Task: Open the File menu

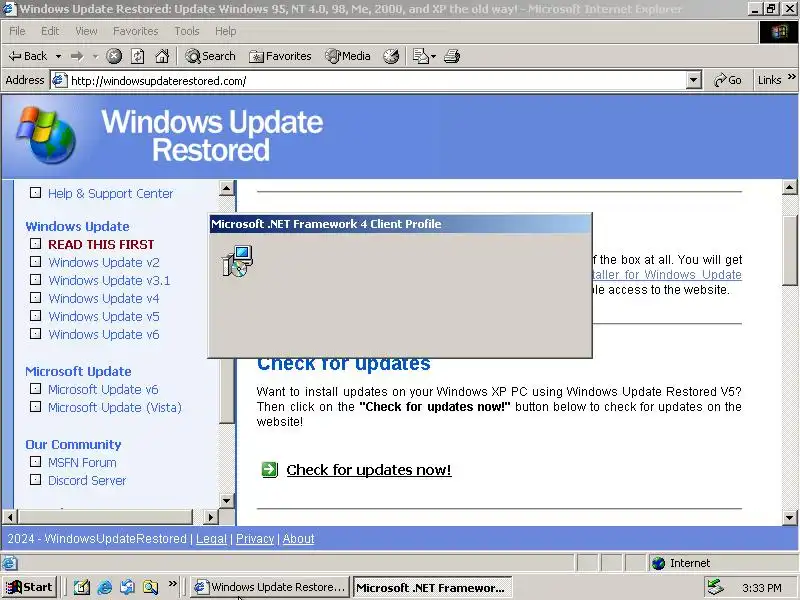Action: click(x=17, y=31)
